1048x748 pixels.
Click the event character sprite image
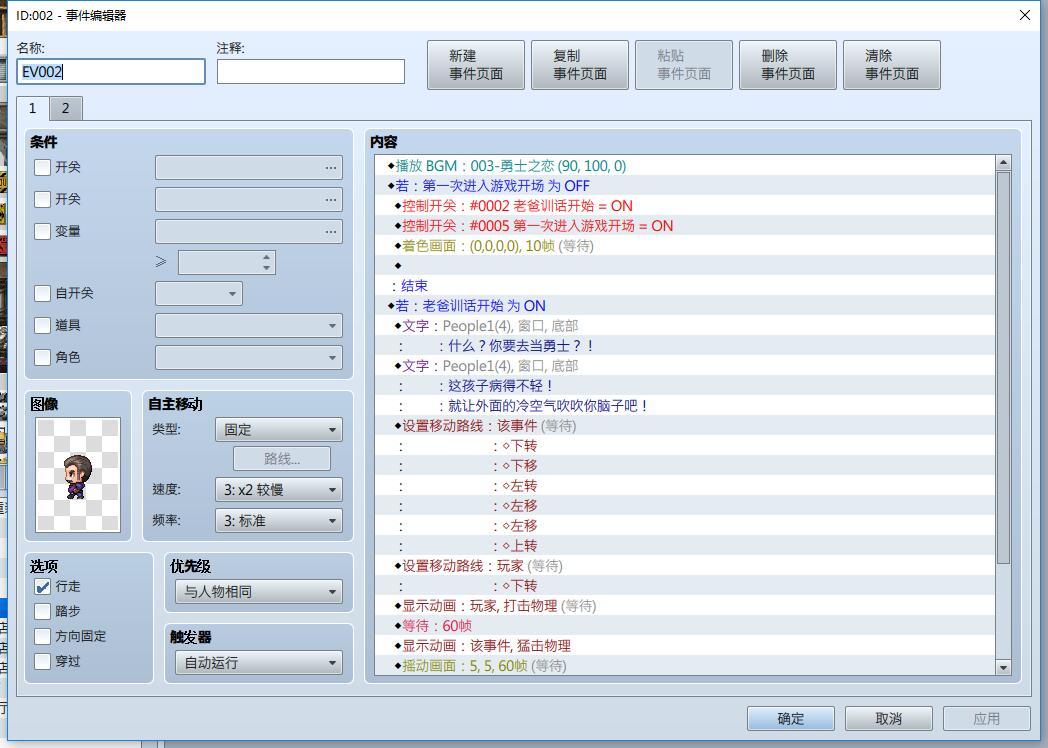coord(78,475)
